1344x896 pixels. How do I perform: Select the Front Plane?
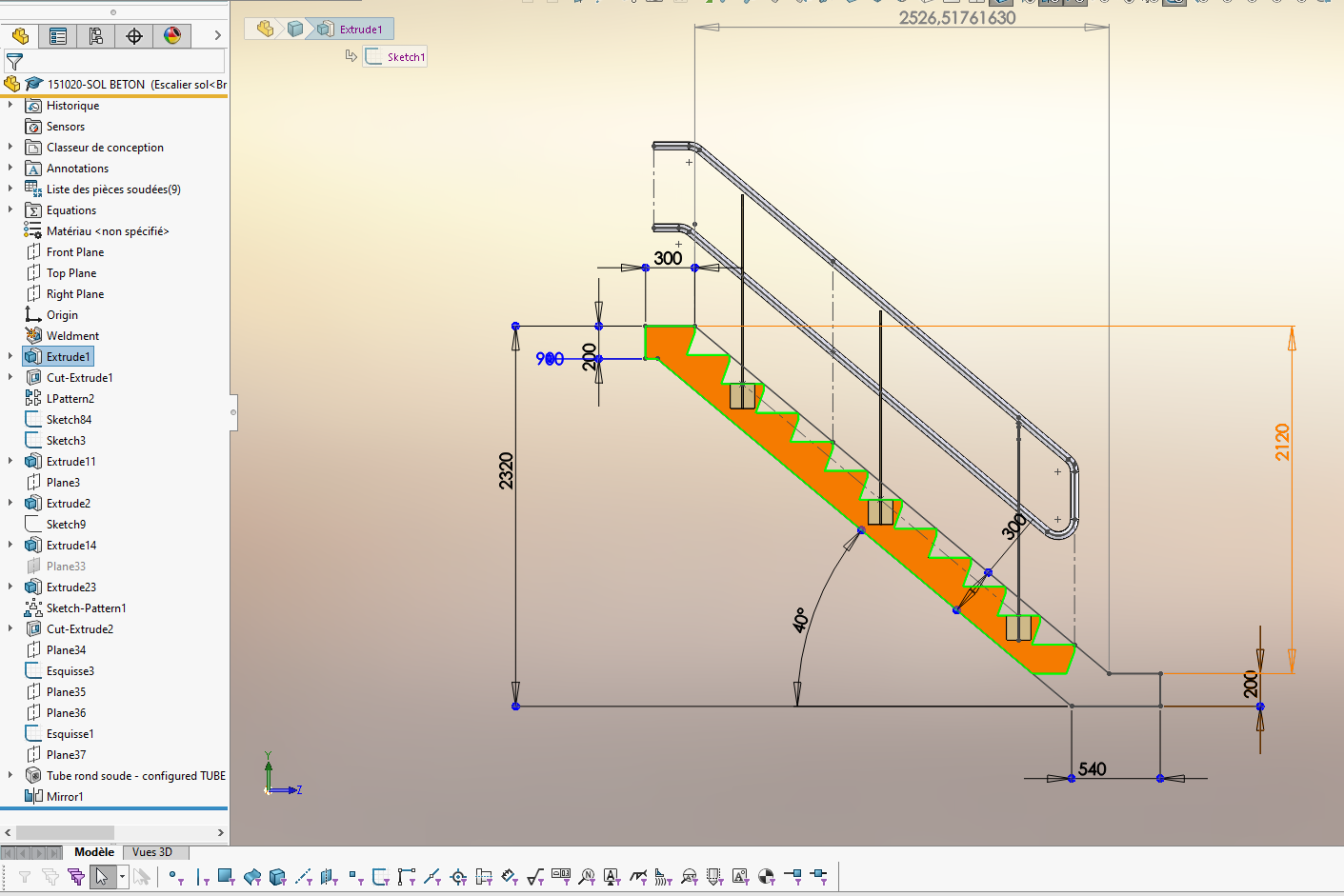(x=75, y=252)
